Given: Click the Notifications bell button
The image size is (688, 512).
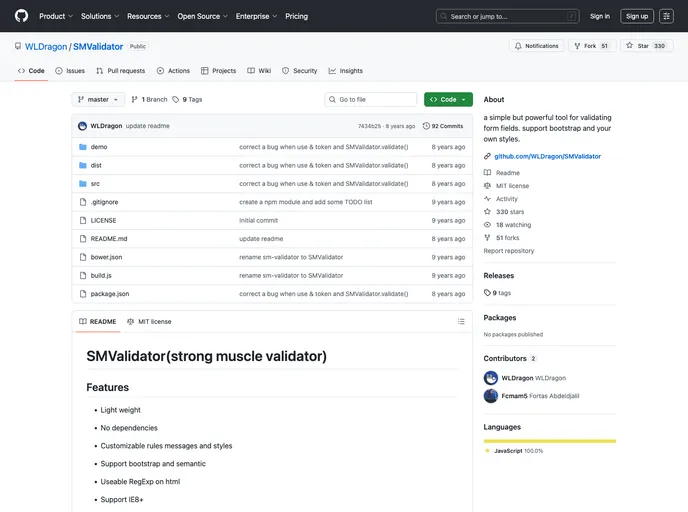Looking at the screenshot, I should point(536,46).
